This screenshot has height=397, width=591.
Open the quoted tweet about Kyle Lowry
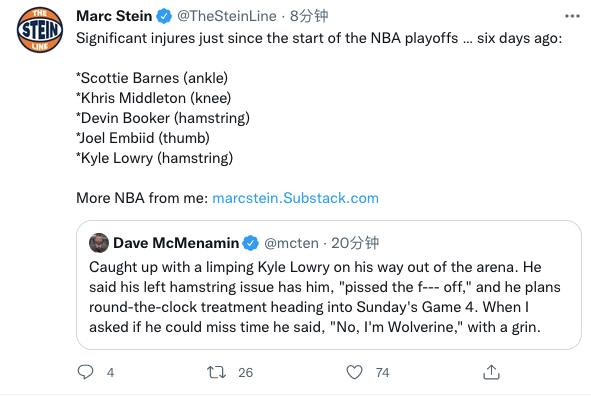pos(329,285)
